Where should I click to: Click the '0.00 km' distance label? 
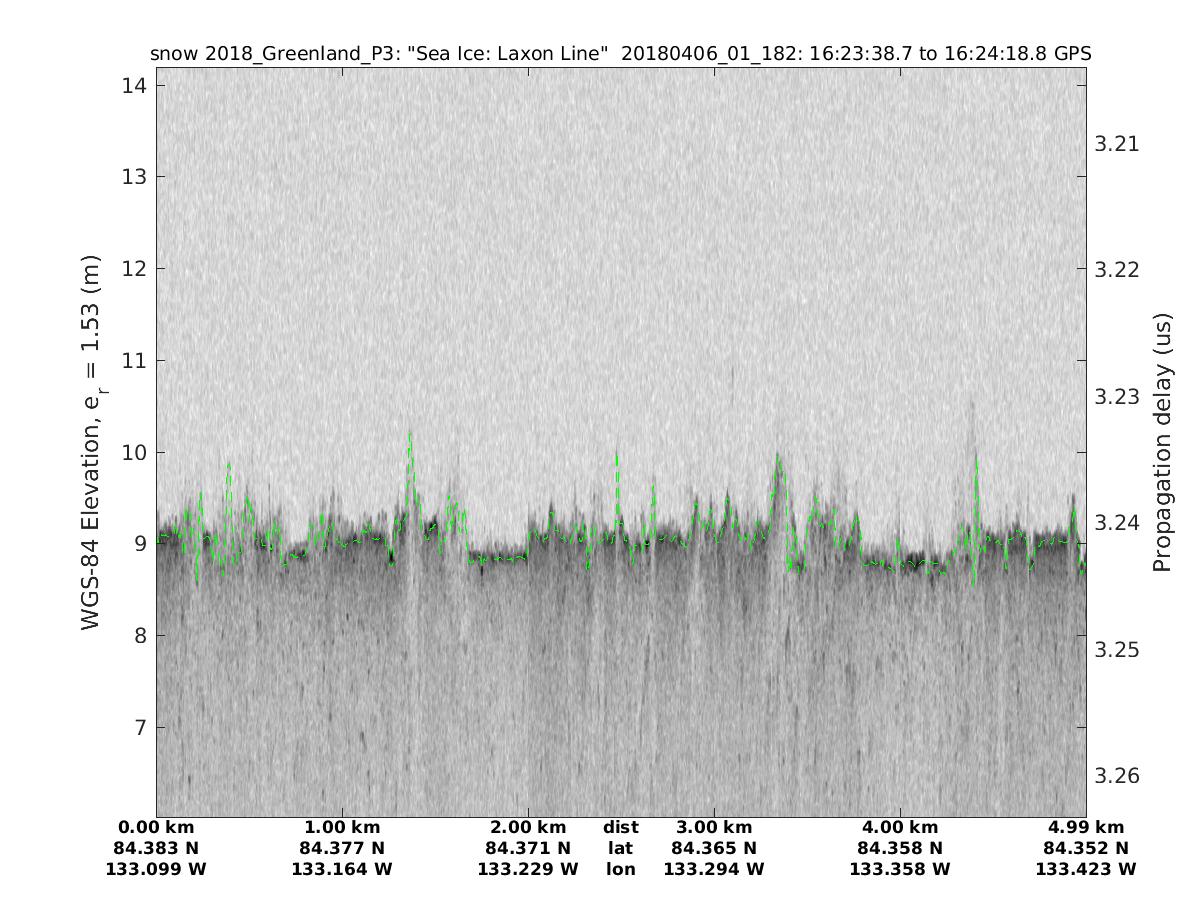tap(156, 827)
